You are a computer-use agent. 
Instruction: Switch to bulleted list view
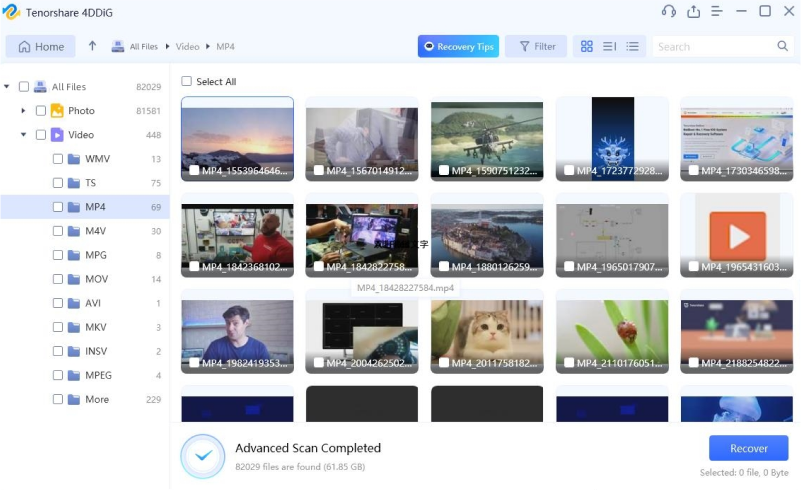pos(632,46)
